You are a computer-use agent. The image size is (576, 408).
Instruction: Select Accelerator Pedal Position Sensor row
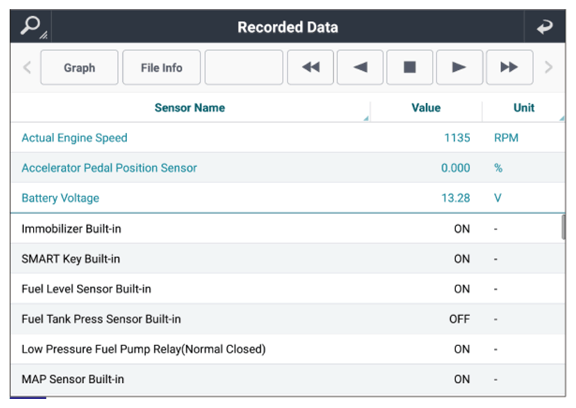[x=288, y=168]
